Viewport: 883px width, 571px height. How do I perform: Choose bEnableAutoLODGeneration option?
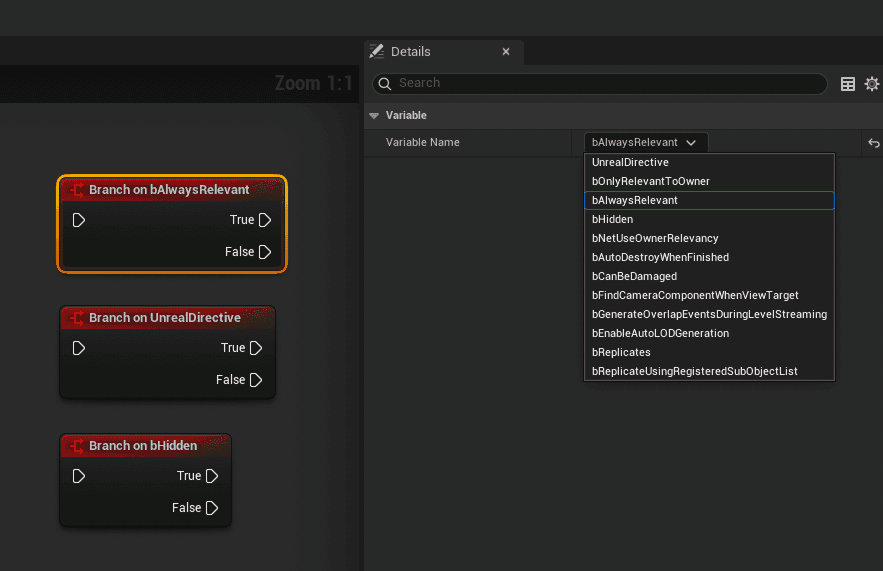[709, 333]
